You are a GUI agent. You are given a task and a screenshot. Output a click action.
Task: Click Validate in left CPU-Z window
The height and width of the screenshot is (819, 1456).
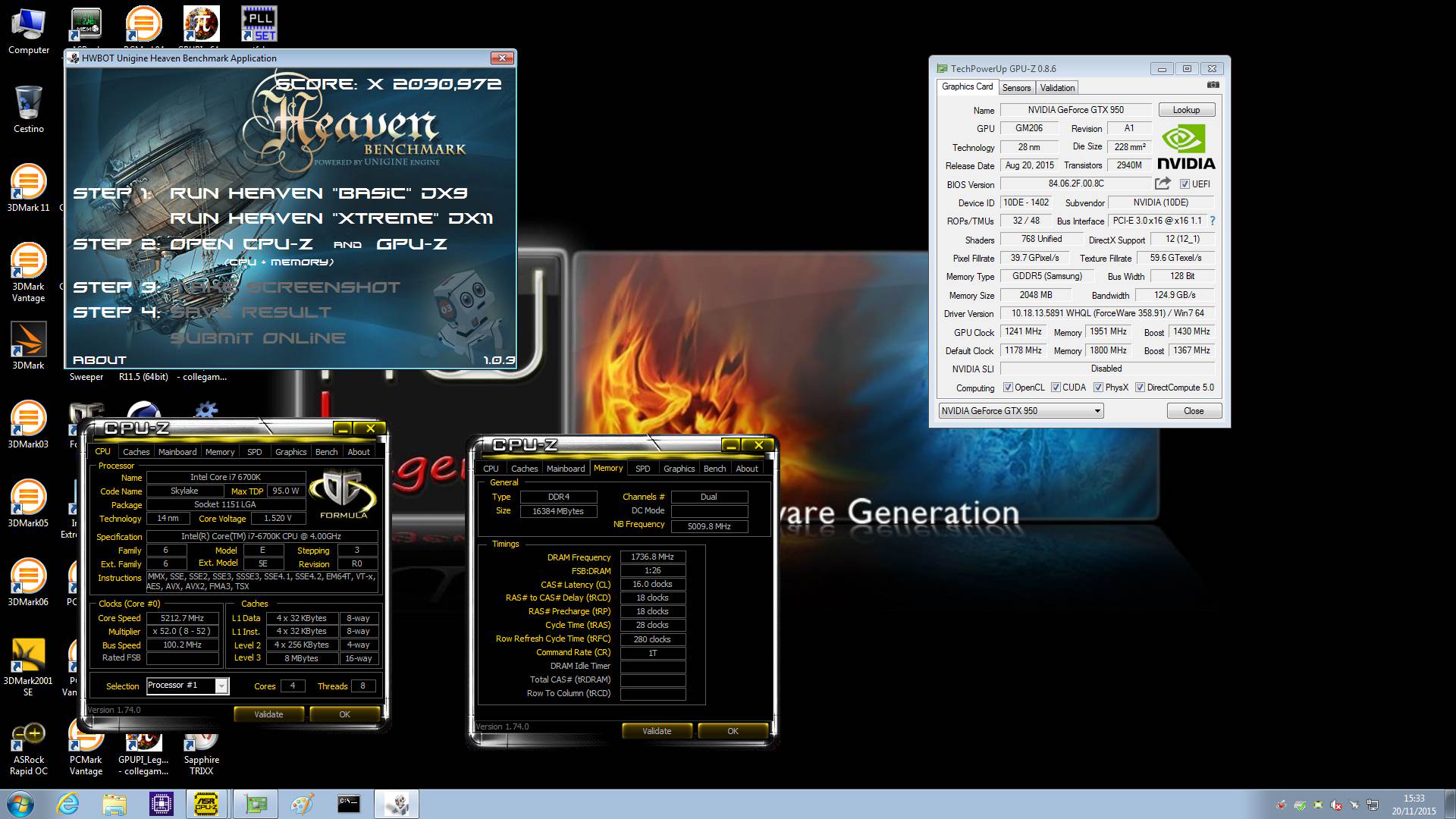pyautogui.click(x=268, y=714)
